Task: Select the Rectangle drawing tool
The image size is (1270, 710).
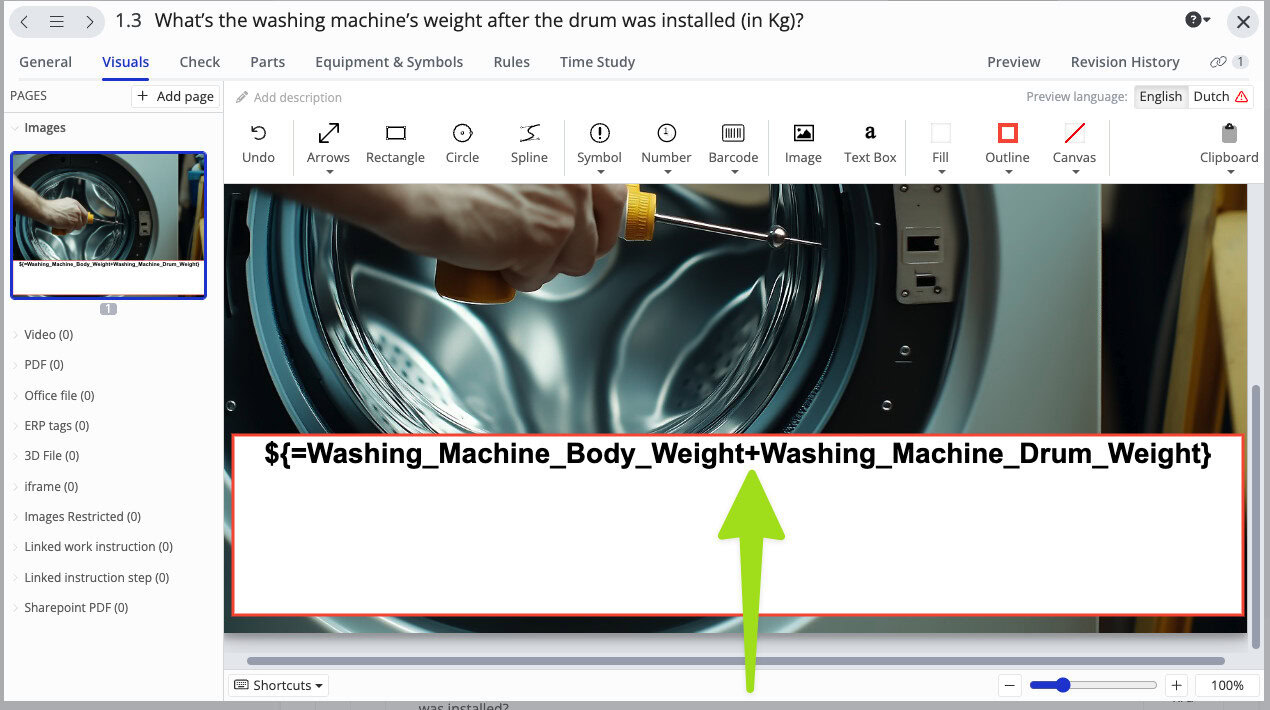Action: (x=395, y=143)
